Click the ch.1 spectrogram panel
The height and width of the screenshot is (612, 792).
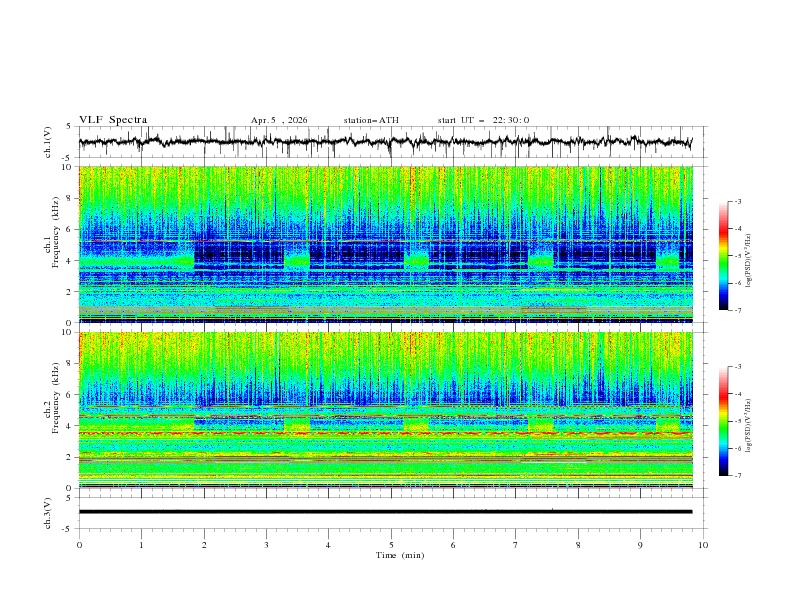click(385, 244)
